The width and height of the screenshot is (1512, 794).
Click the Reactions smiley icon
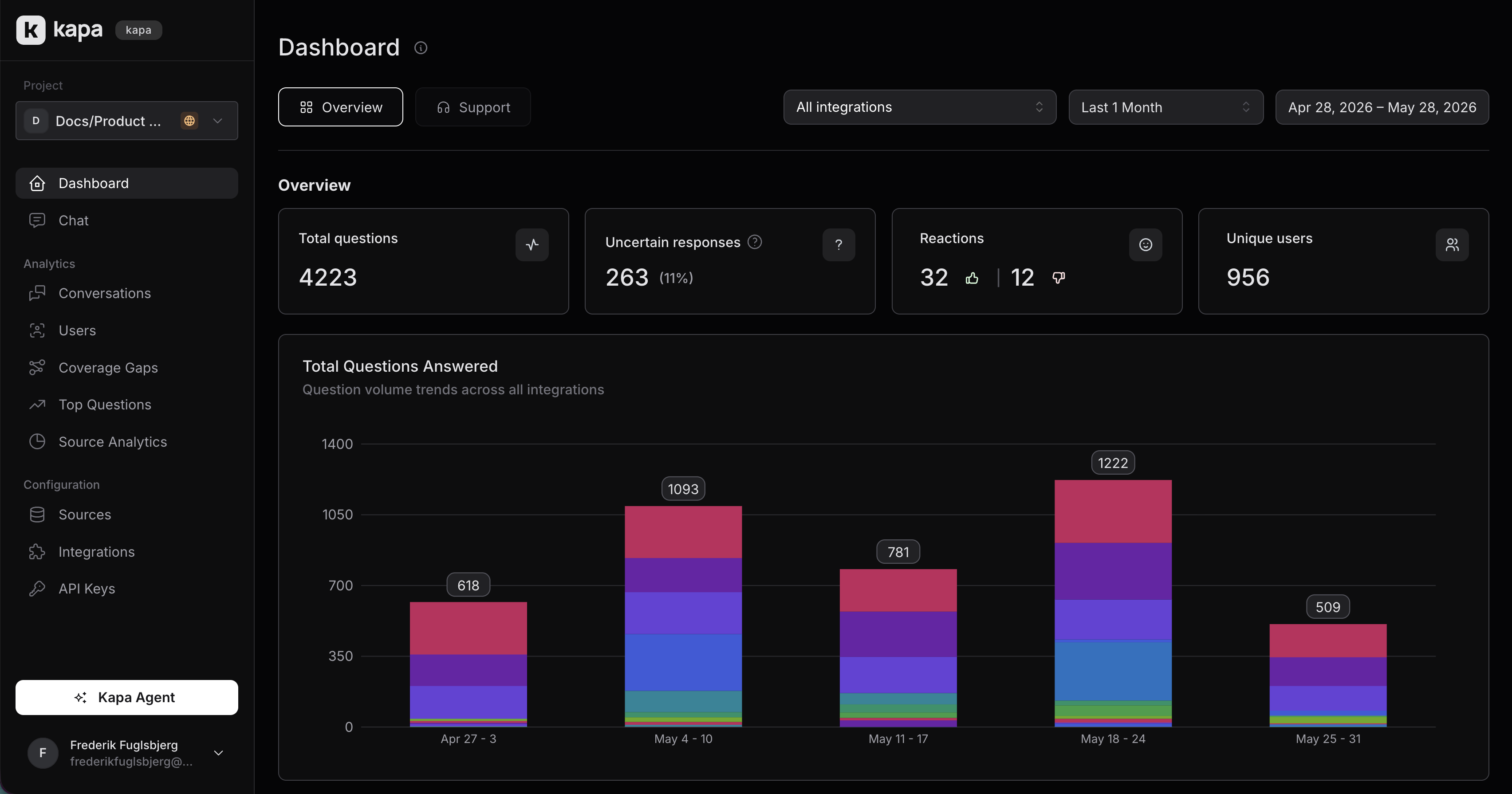[x=1145, y=245]
